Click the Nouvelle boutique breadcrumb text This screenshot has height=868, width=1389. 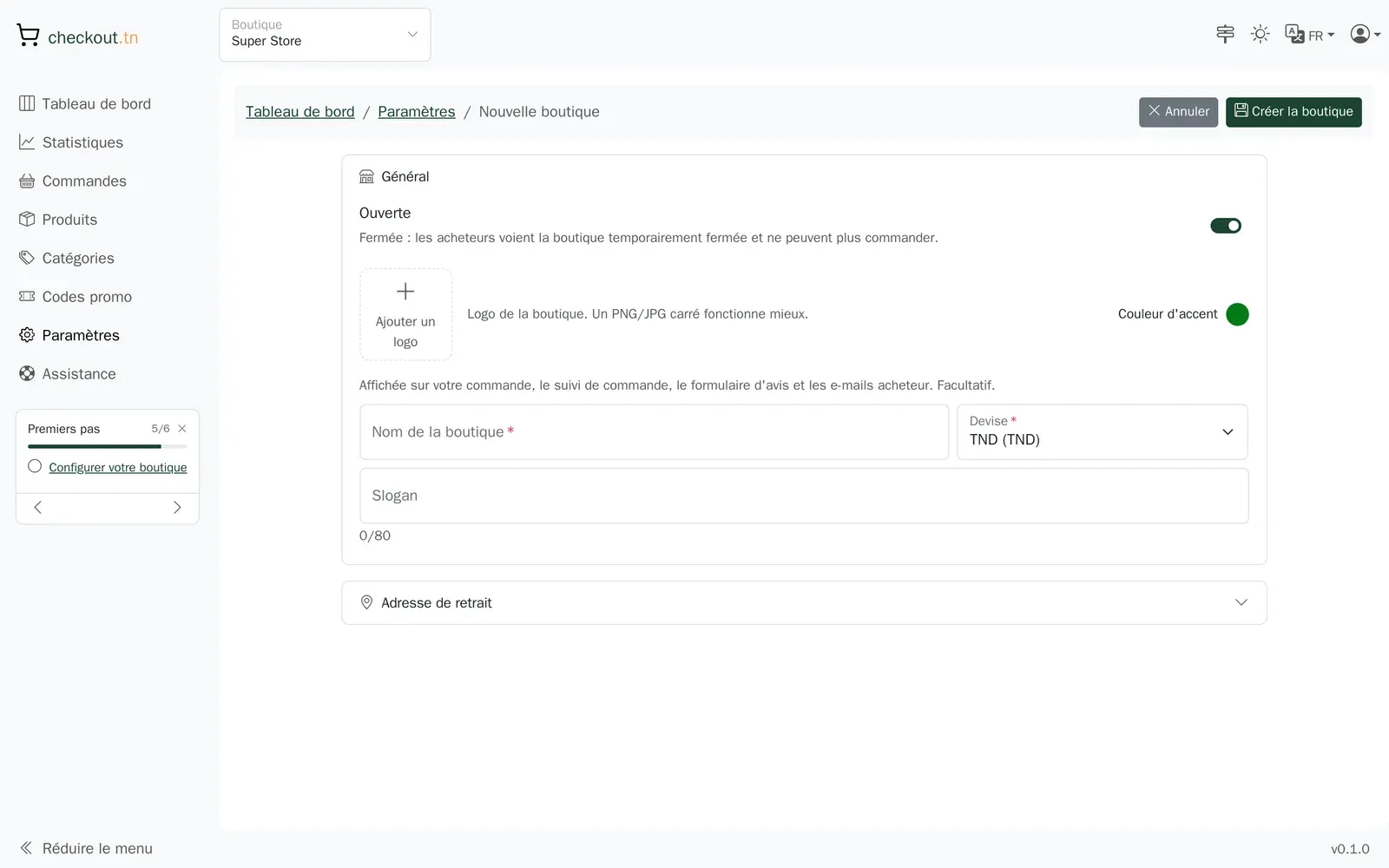pyautogui.click(x=539, y=112)
